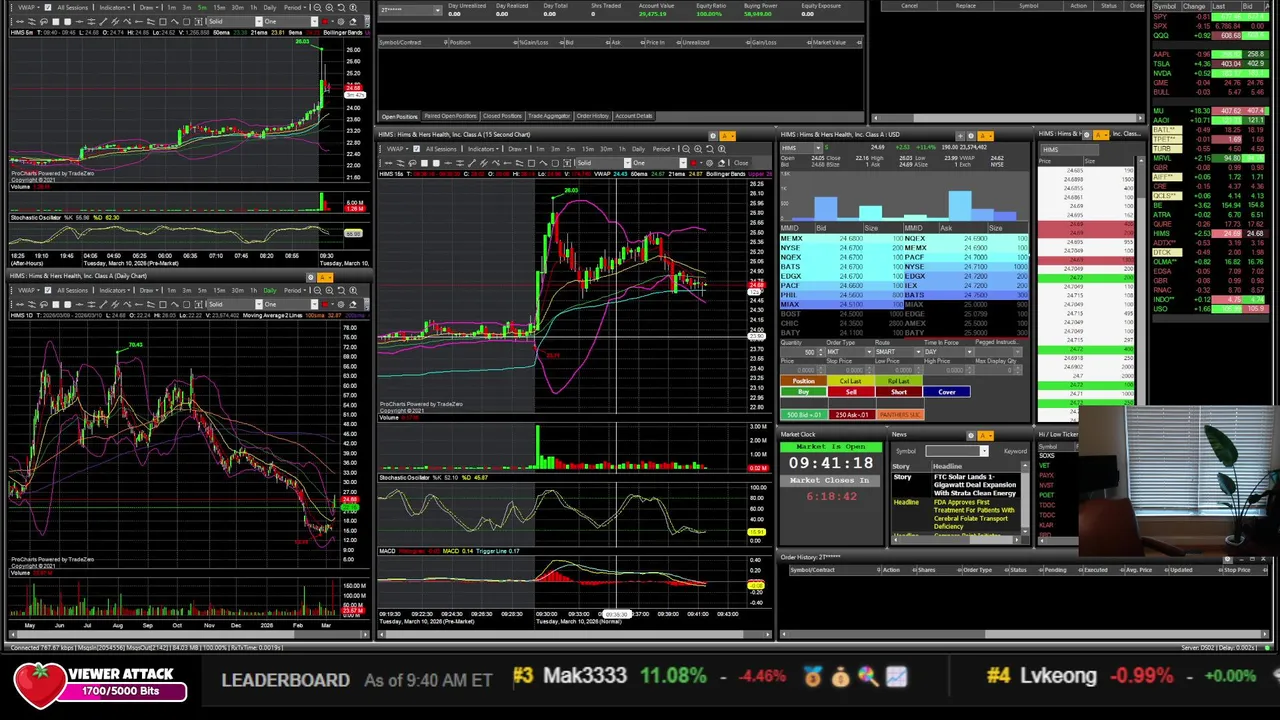Switch to Account Details tab
1280x720 pixels.
pos(634,116)
